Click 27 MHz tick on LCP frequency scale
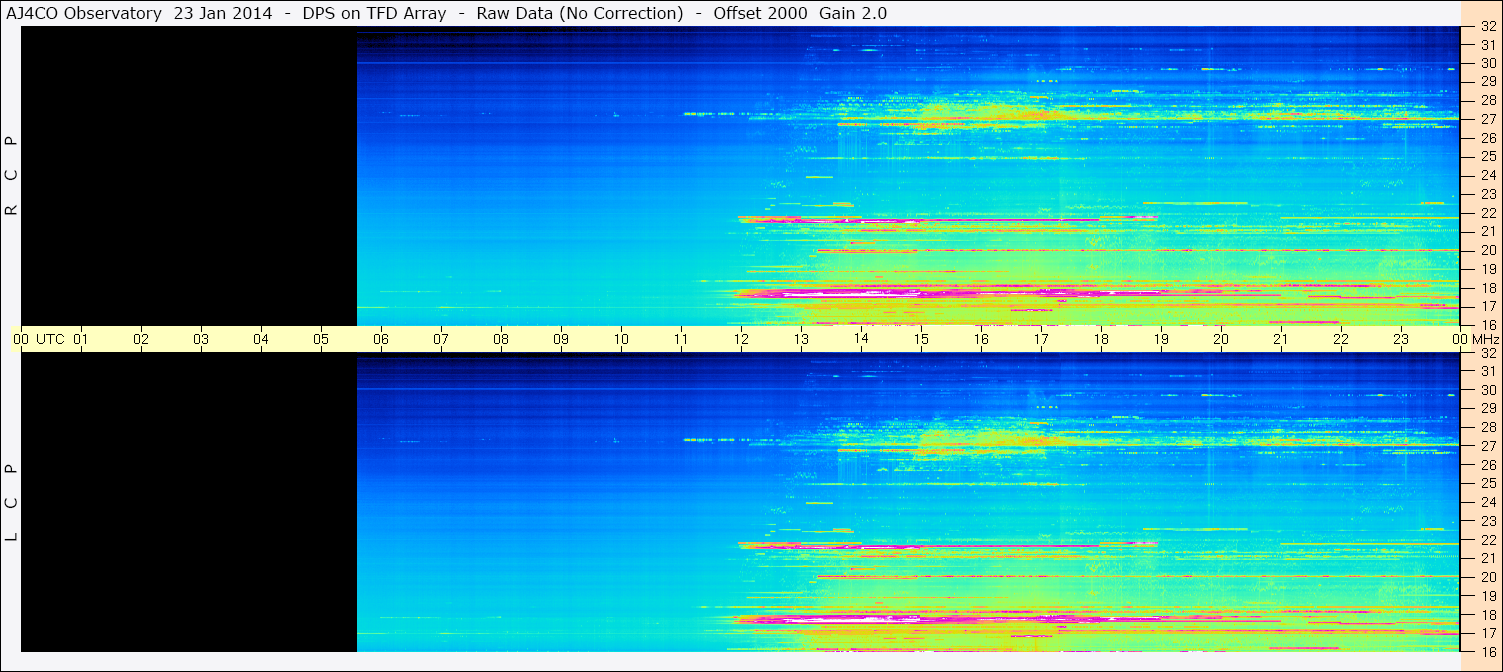 (x=1488, y=446)
